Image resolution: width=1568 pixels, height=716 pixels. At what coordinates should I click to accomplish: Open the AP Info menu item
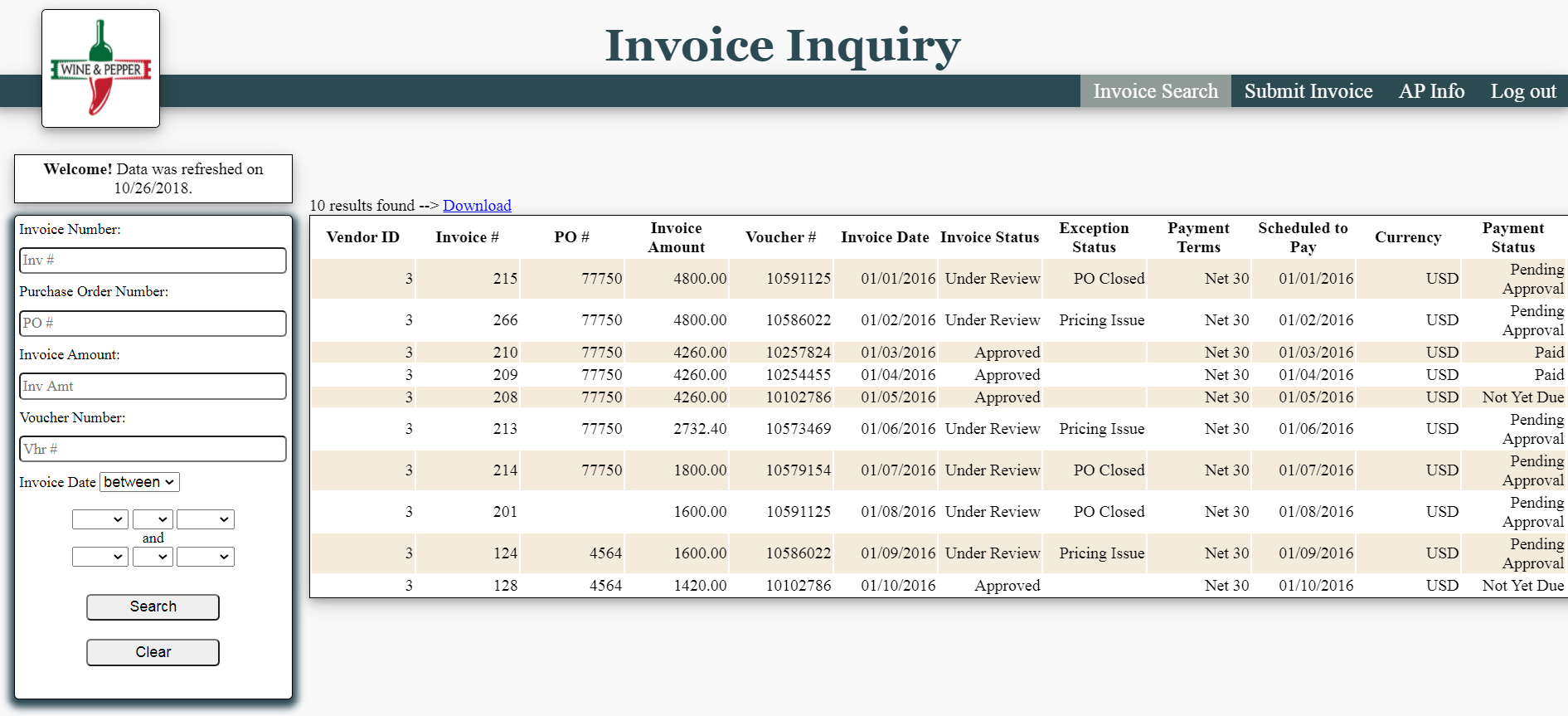1431,91
